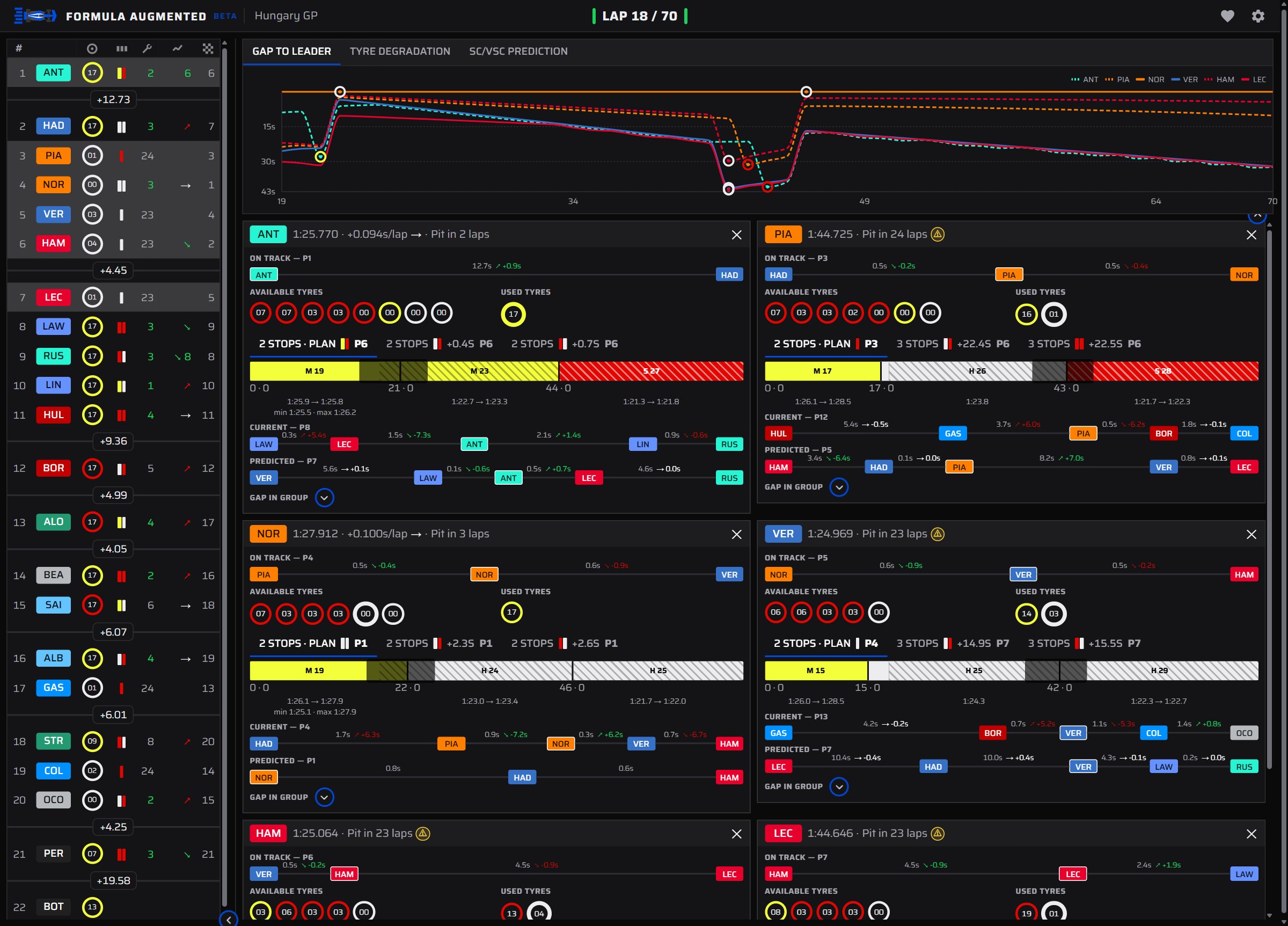Click ANT used tyre 17 yellow circle
The height and width of the screenshot is (926, 1288).
pyautogui.click(x=513, y=313)
